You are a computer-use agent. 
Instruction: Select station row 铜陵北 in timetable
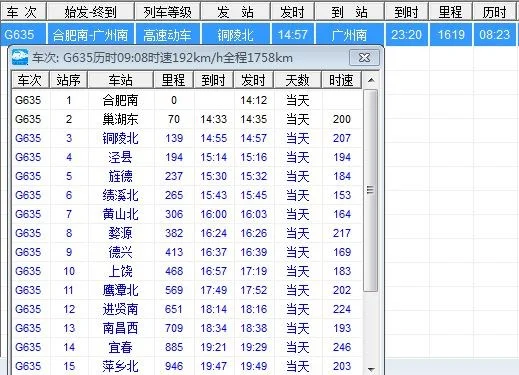point(187,138)
